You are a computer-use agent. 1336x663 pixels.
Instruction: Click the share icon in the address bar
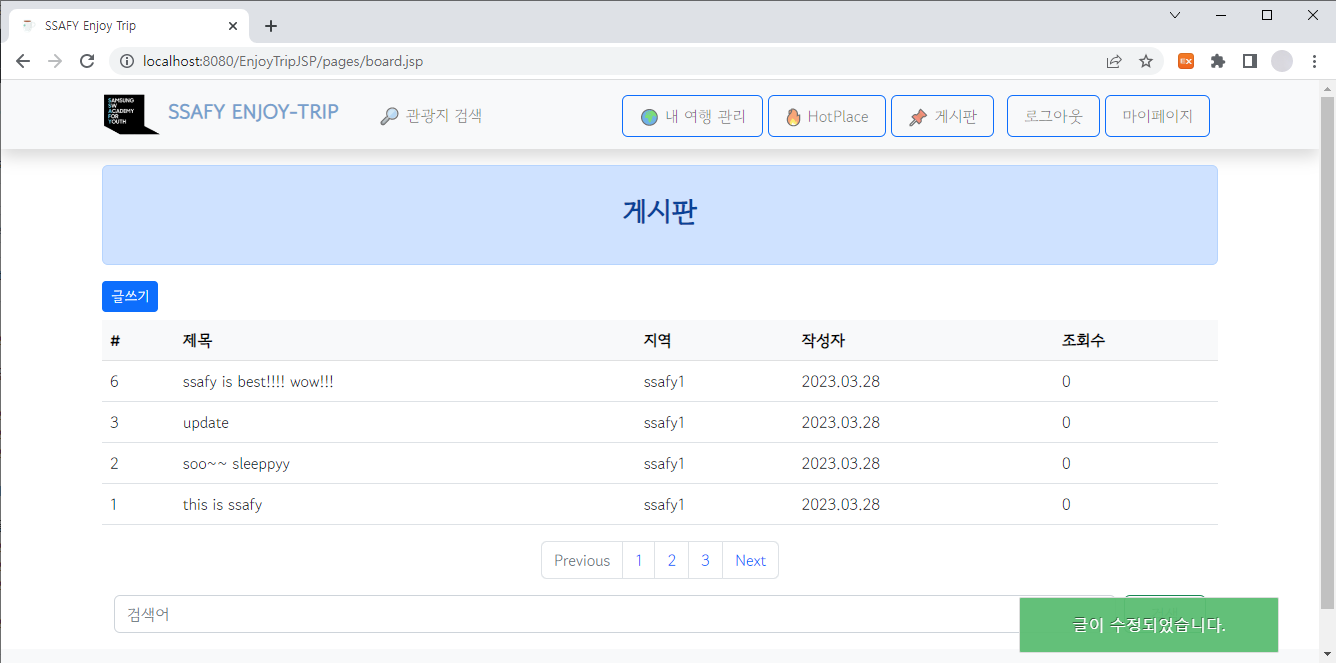pos(1113,61)
